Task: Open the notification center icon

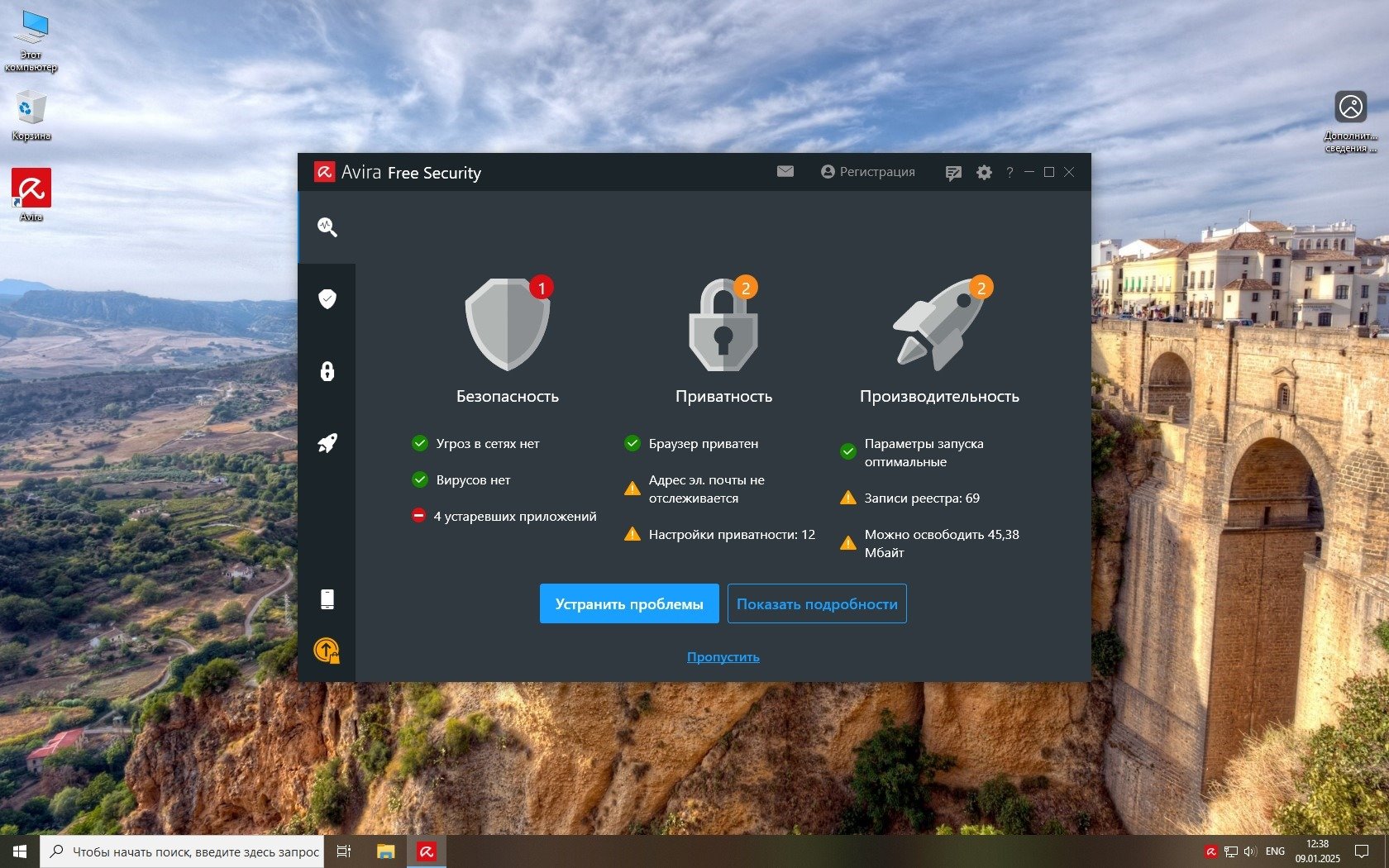Action: (x=1362, y=851)
